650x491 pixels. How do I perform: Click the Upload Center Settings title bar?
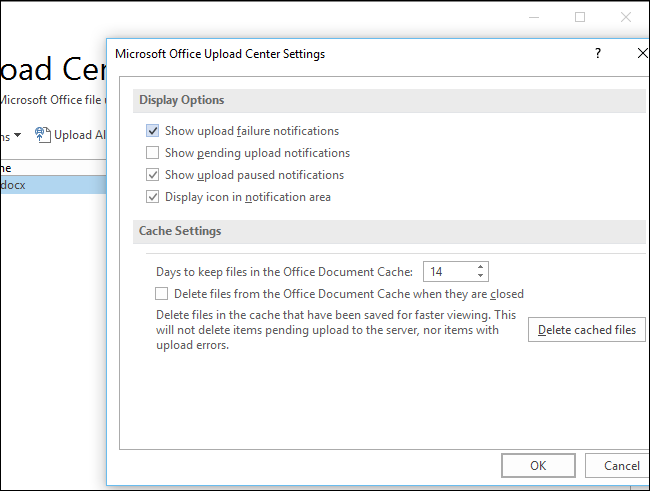pos(300,53)
